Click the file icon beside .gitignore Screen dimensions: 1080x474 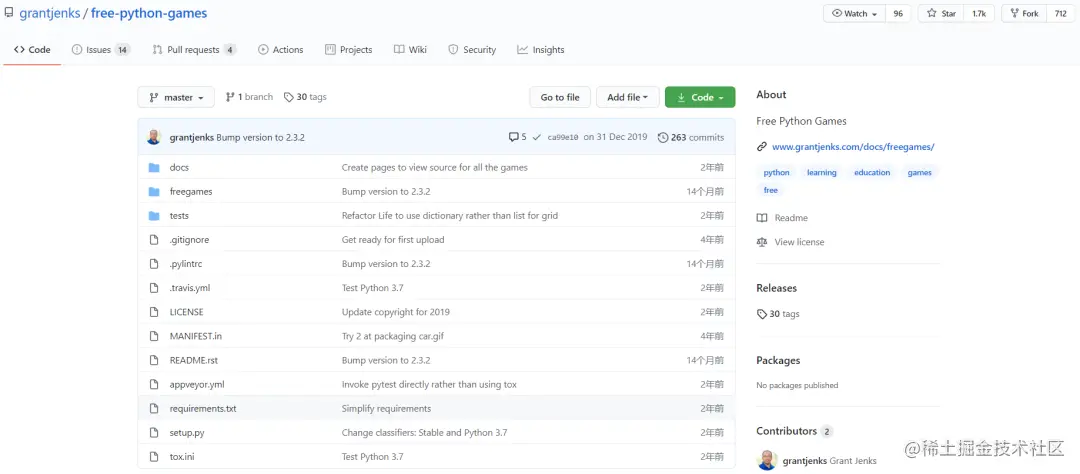(x=154, y=240)
